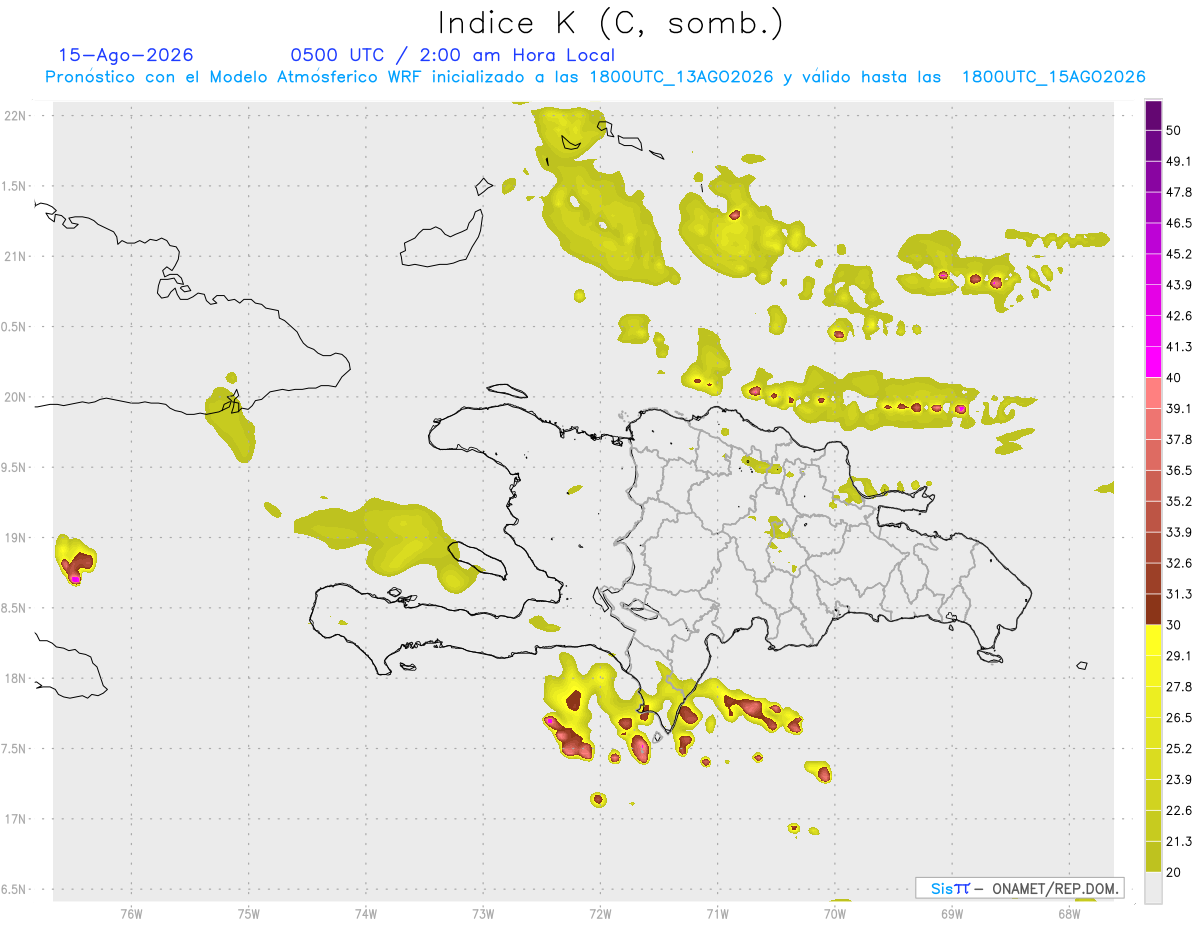
Task: Click the colorbar value "36.5"
Action: 1179,470
